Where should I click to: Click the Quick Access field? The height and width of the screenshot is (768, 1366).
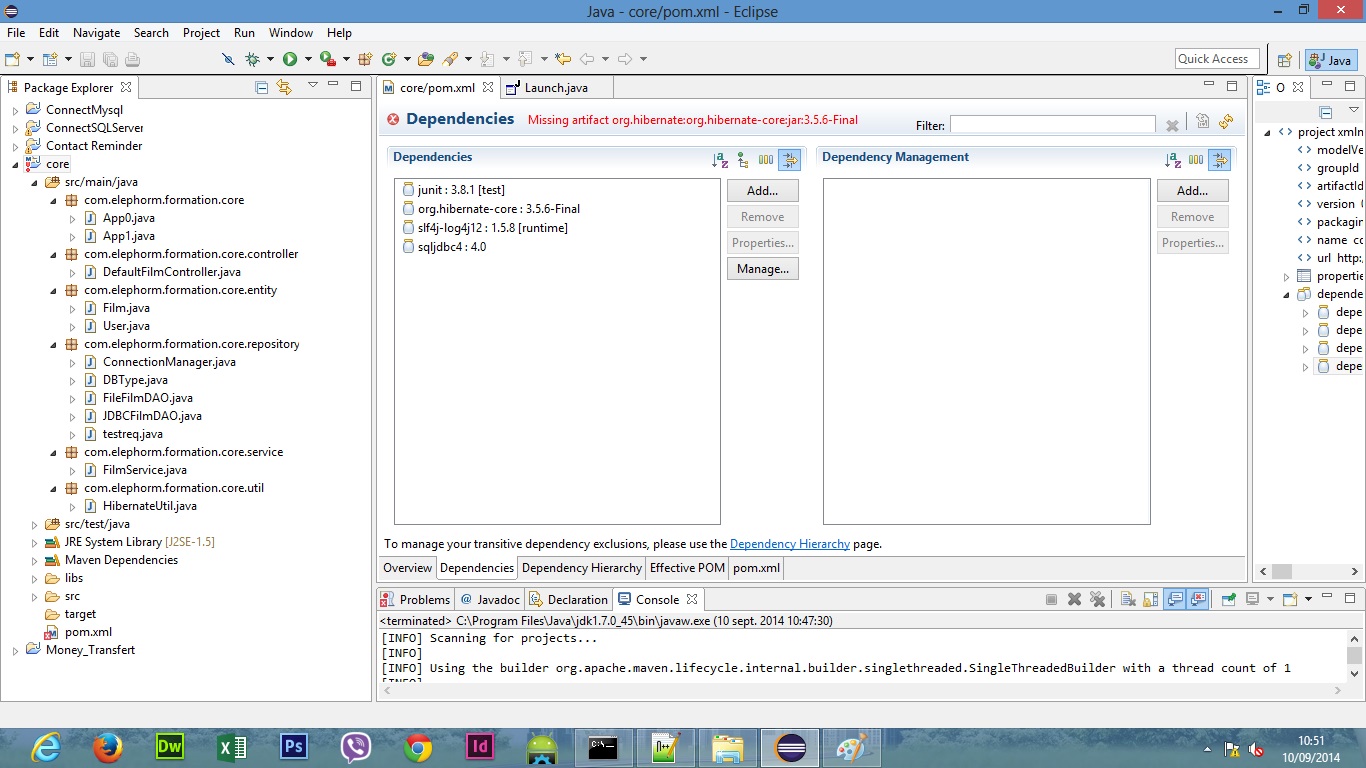click(1217, 59)
